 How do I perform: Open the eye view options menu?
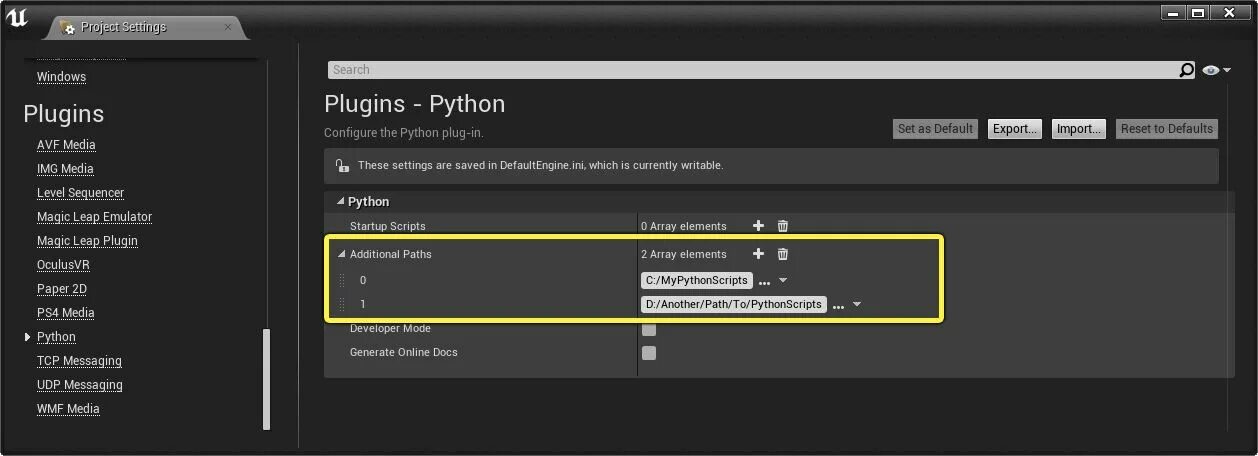[x=1216, y=70]
